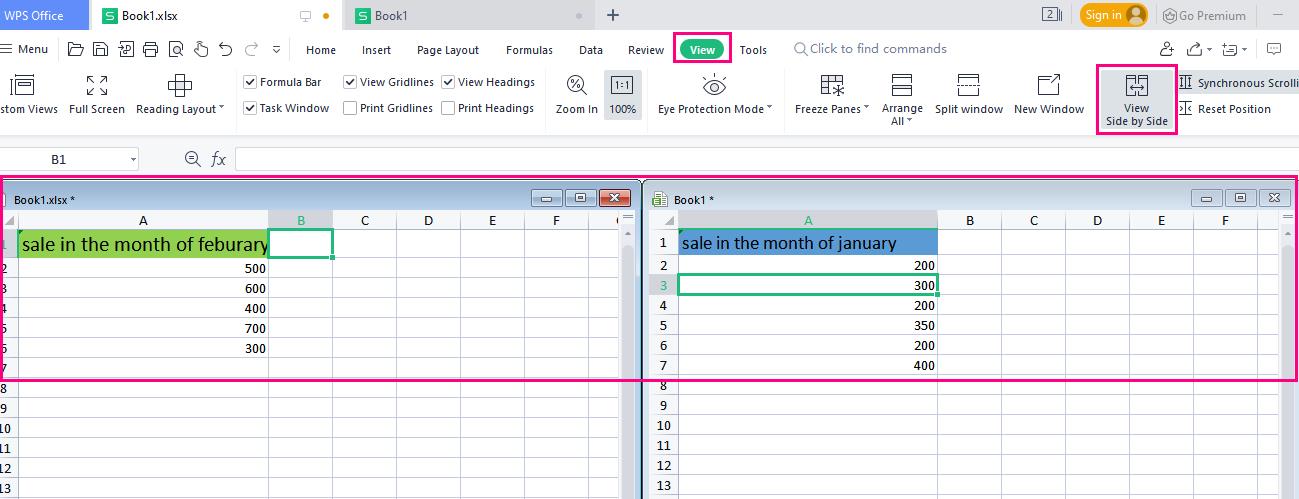Click the monitor icon on Book1.xlsx tab
This screenshot has height=499, width=1299.
point(306,16)
